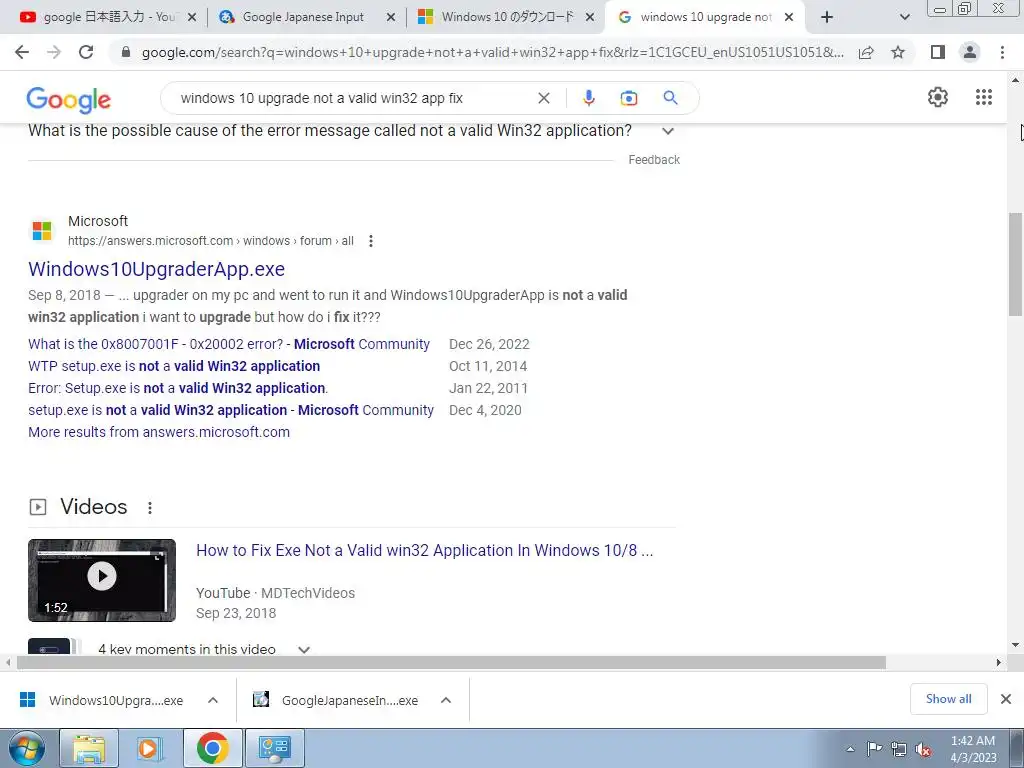This screenshot has width=1024, height=768.
Task: Open the GoogleJapaneseIn....exe download options arrow
Action: click(446, 700)
